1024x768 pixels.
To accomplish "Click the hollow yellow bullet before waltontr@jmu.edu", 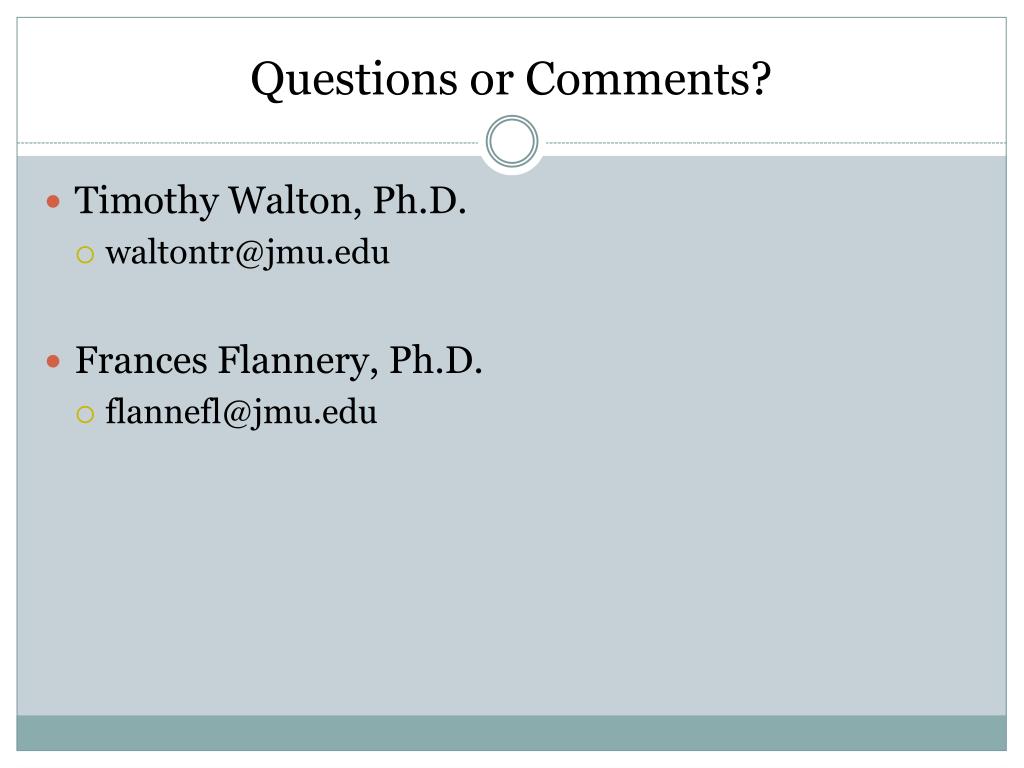I will (x=86, y=254).
